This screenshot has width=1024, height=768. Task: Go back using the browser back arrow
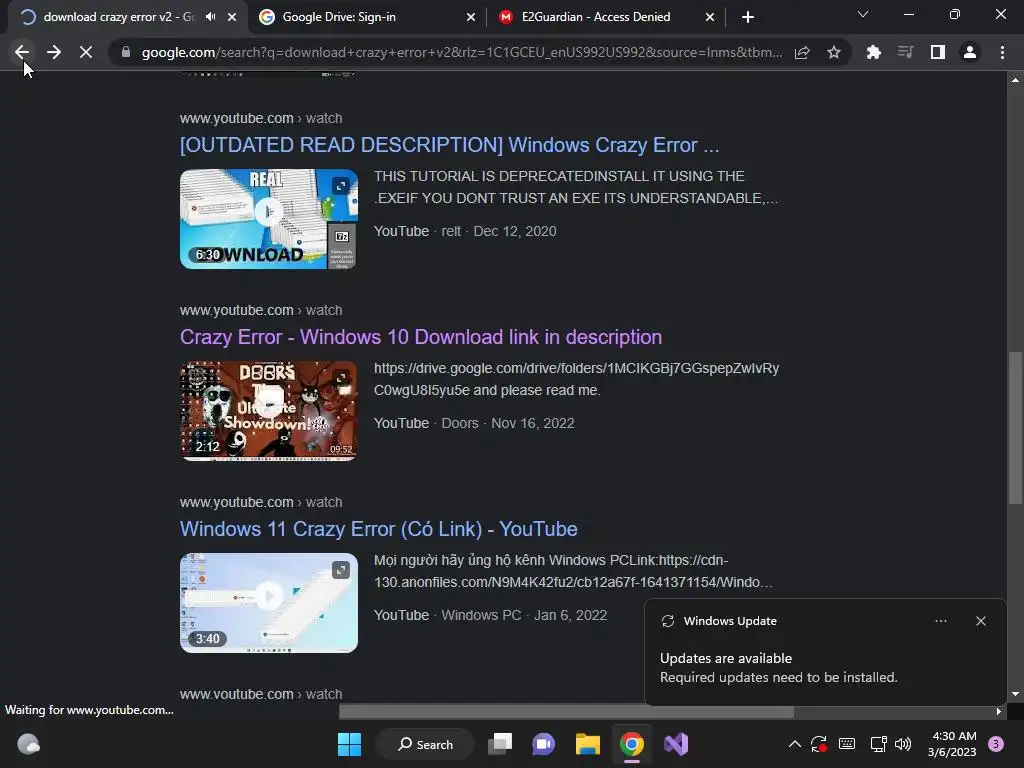[x=22, y=52]
